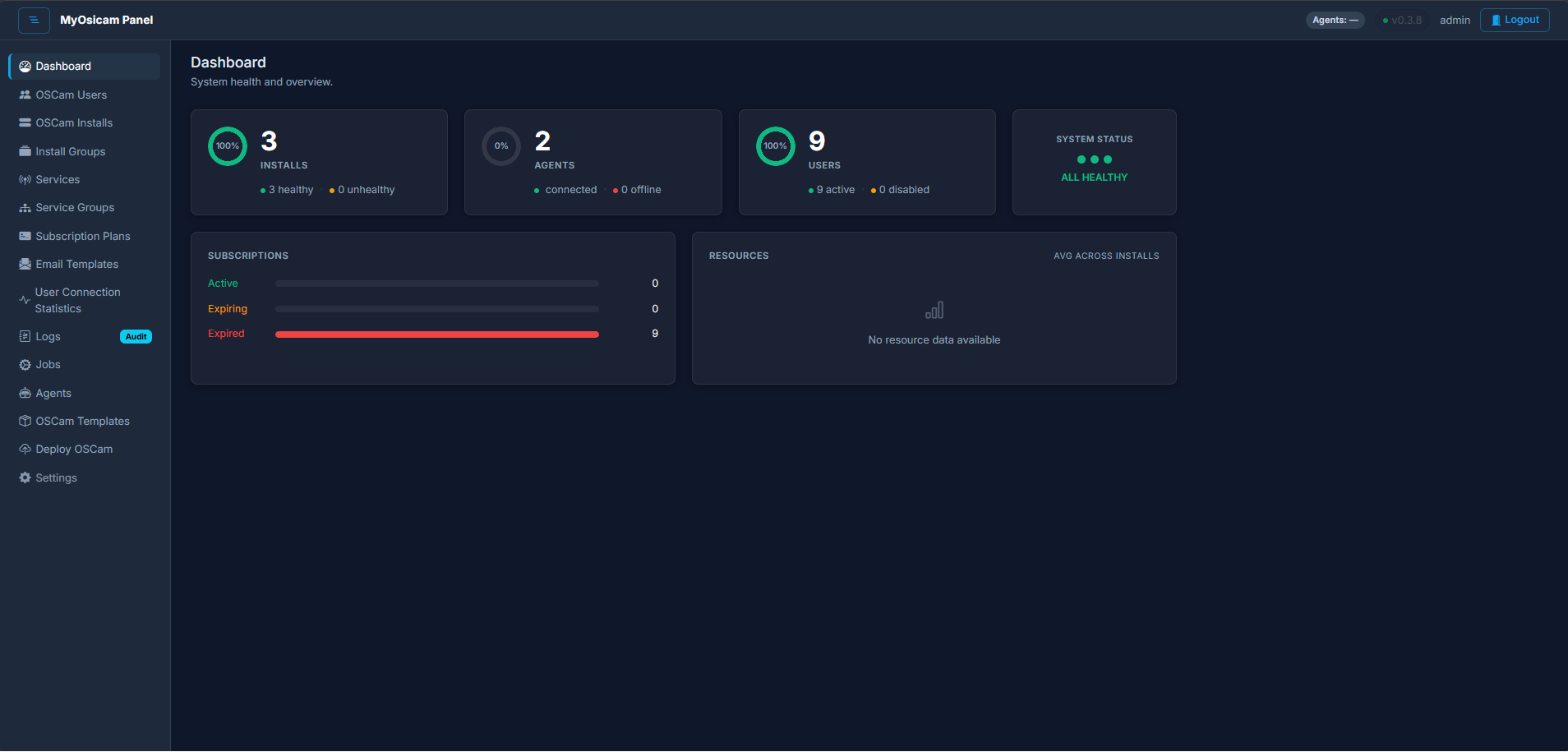Click the MyOsicam Panel title

[107, 20]
